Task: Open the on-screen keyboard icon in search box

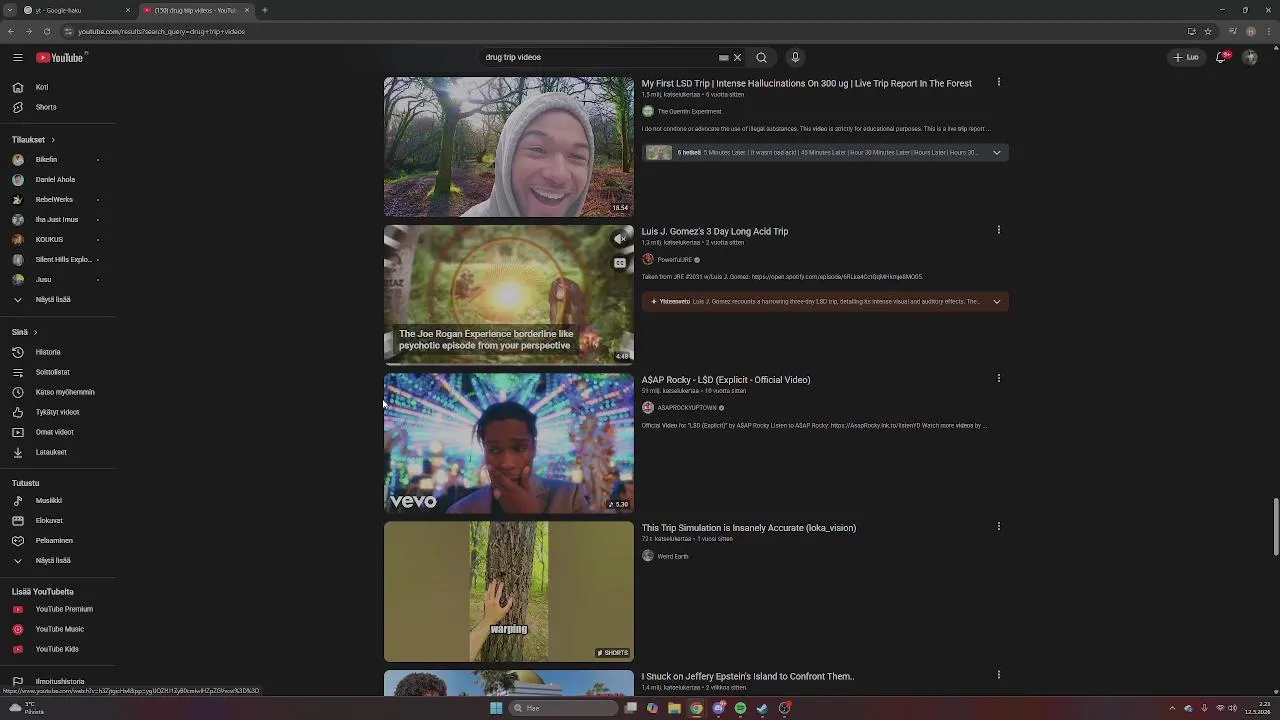Action: point(724,58)
